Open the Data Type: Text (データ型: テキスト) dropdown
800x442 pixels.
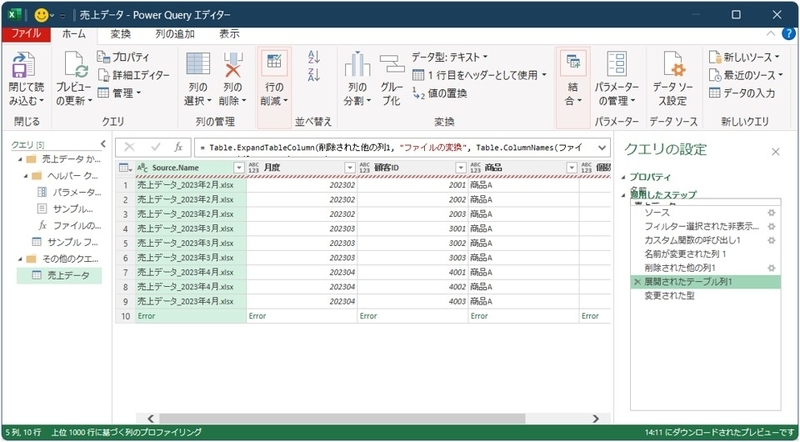point(449,57)
